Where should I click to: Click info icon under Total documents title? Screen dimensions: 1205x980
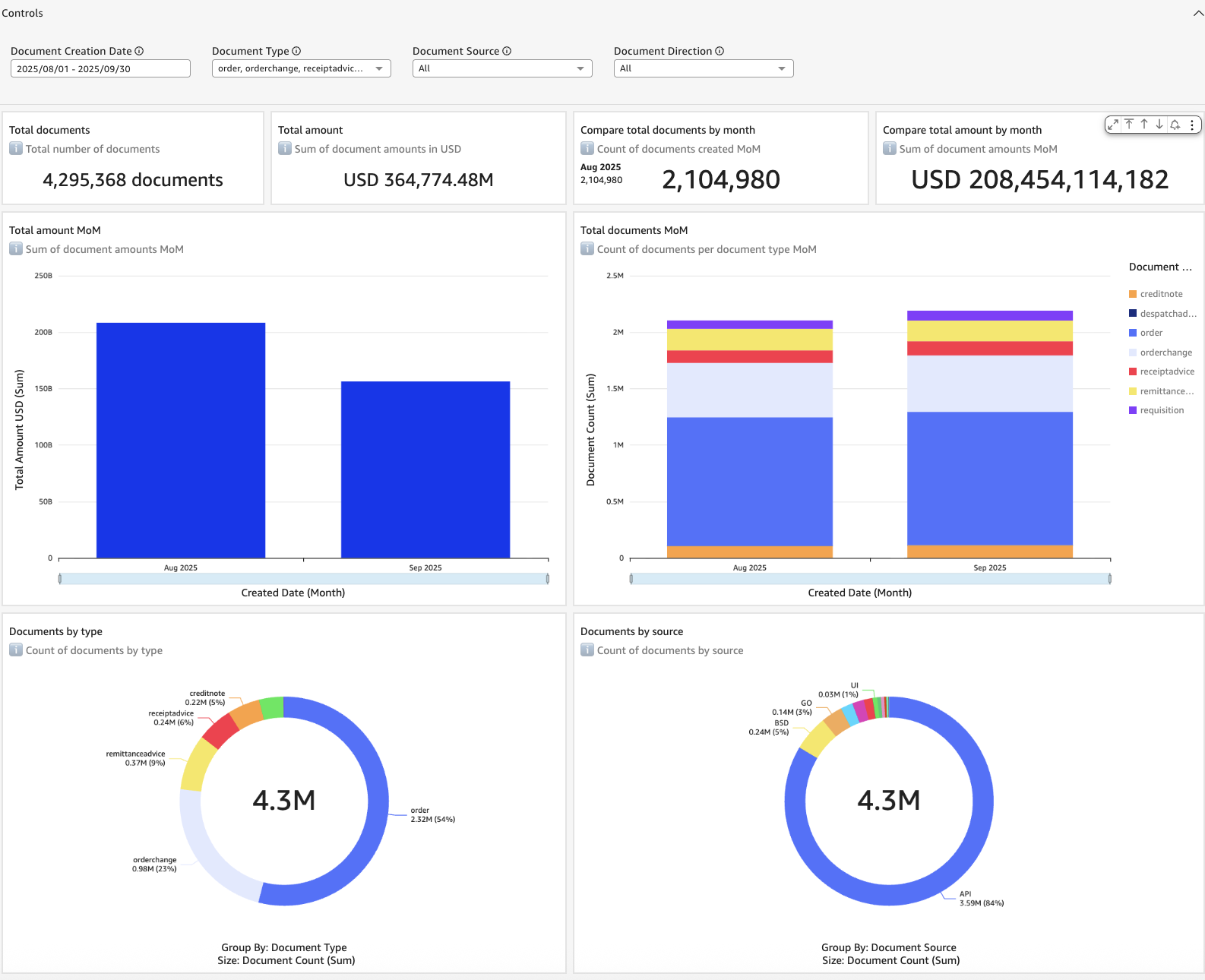tap(16, 149)
